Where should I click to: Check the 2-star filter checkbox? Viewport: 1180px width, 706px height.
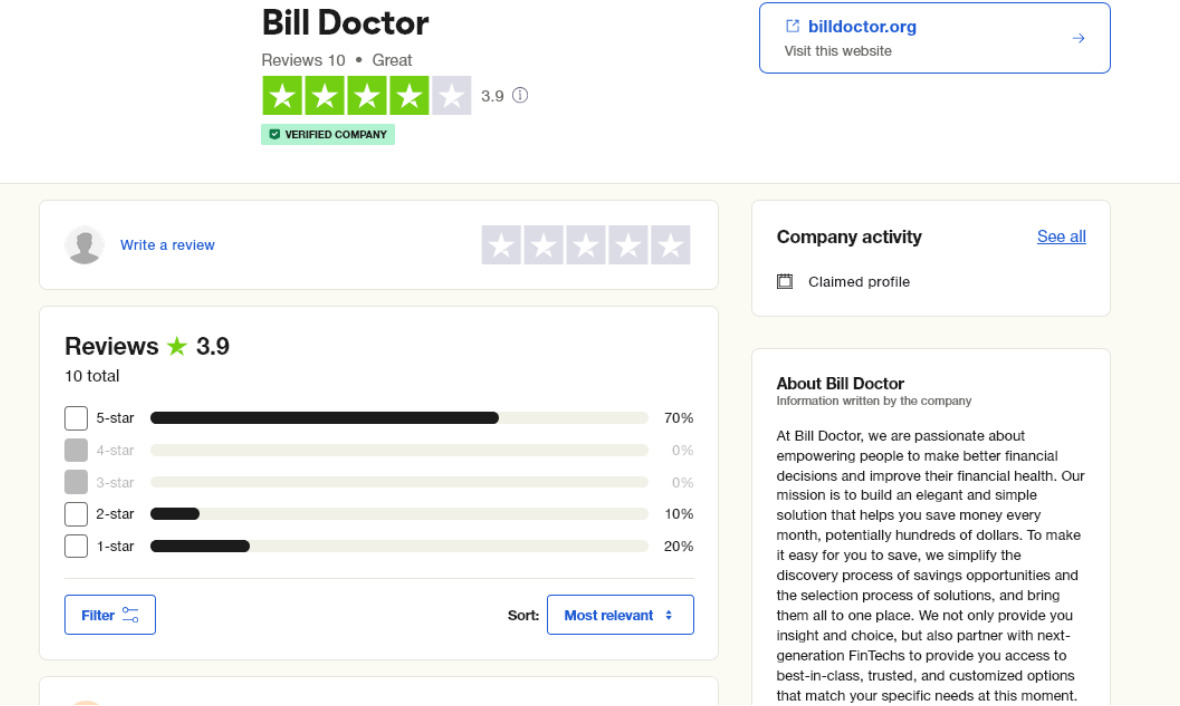point(75,514)
